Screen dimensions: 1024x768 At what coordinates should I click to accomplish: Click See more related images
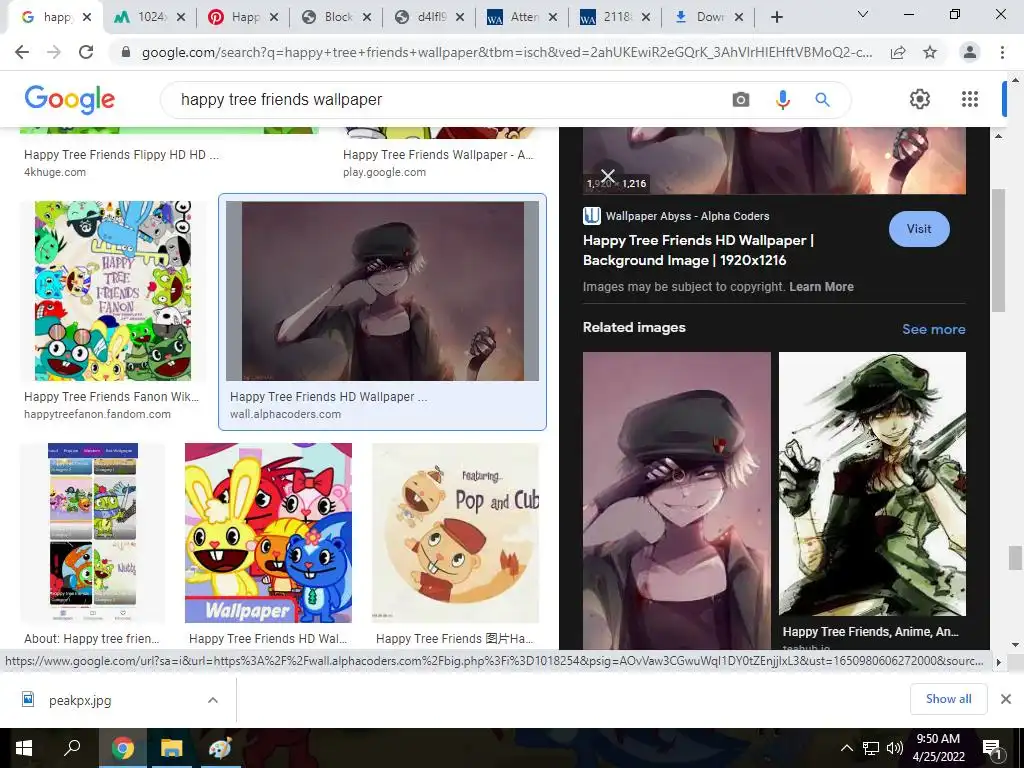[x=933, y=329]
